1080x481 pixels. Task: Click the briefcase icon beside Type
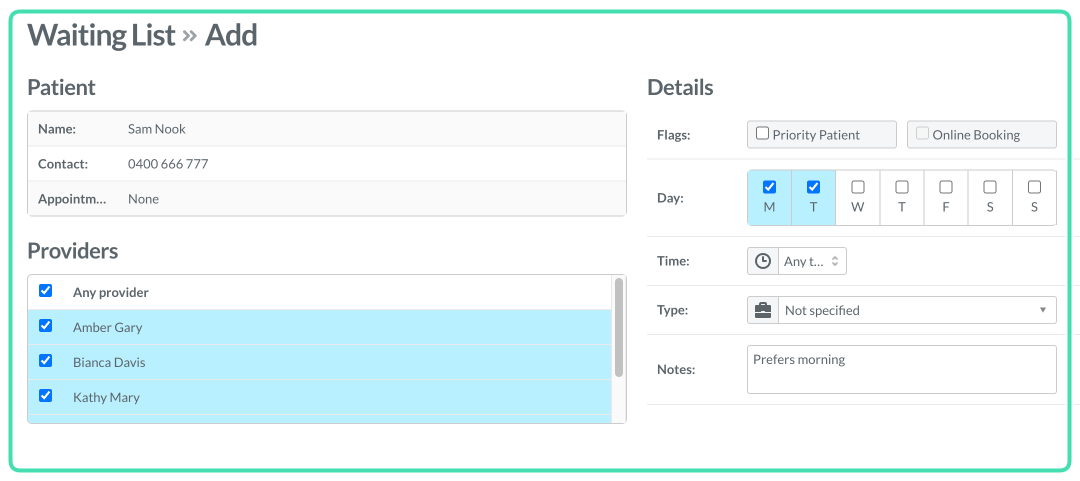pos(763,311)
